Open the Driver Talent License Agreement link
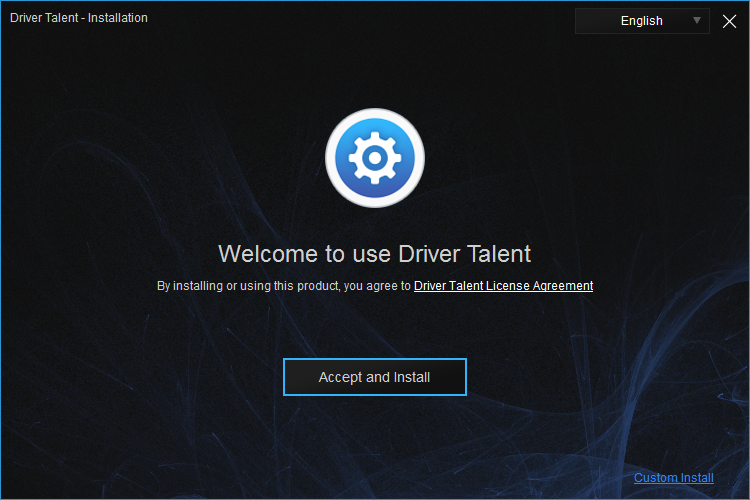 point(503,286)
